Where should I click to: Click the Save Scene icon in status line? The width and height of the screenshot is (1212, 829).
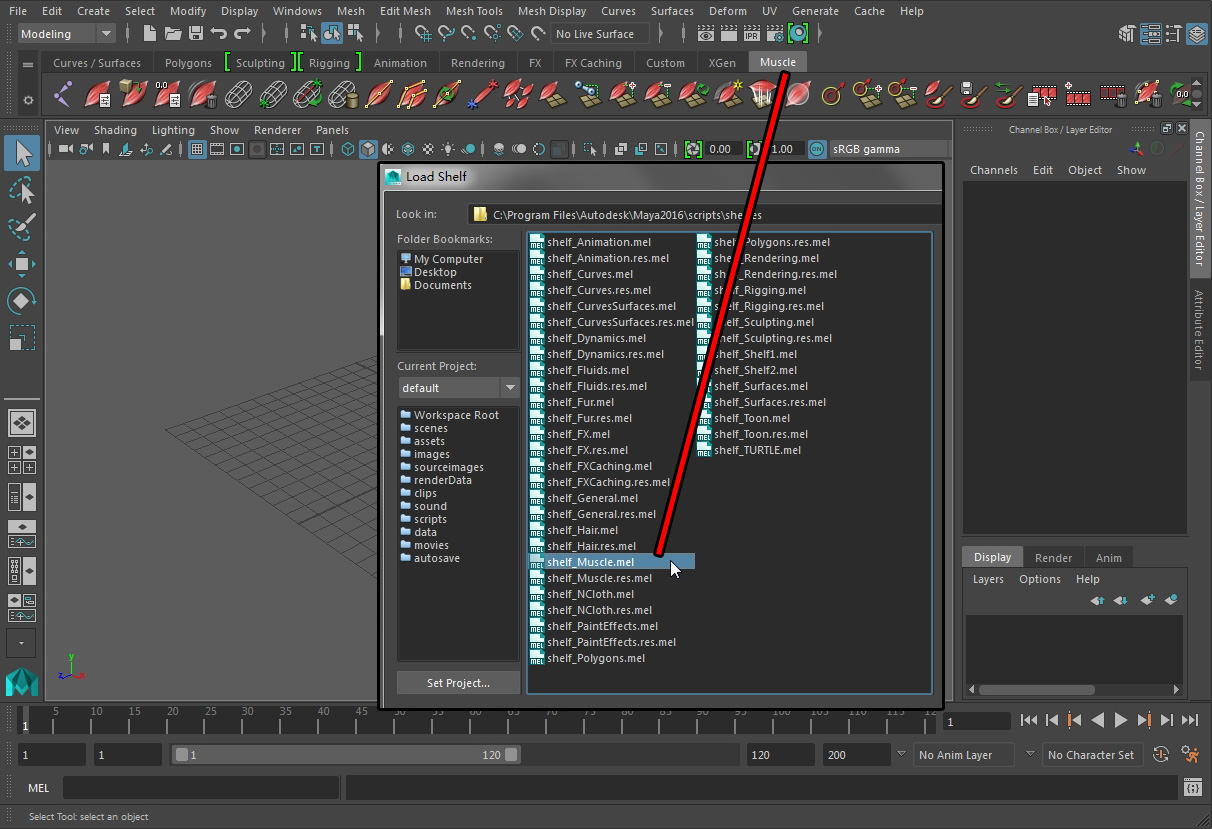pyautogui.click(x=196, y=34)
